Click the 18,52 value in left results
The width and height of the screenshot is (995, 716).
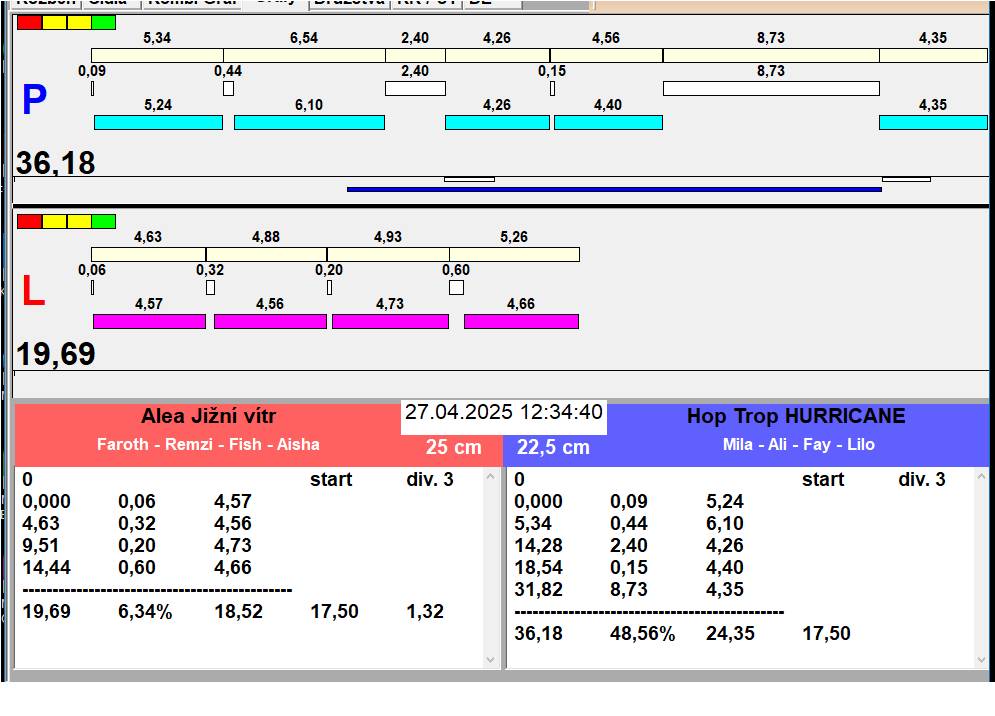pos(239,611)
